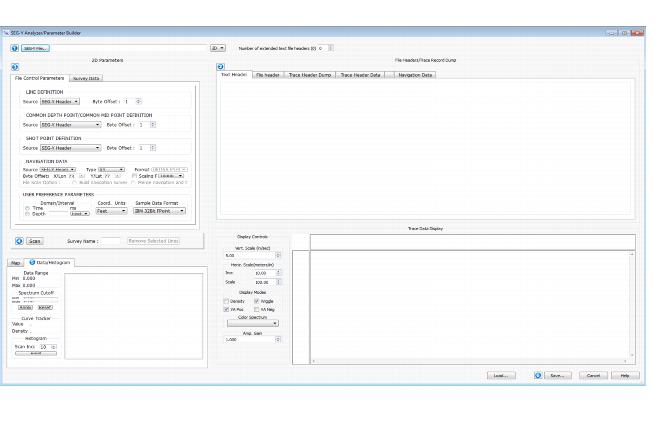Click the icon on Data/Histogram tab
This screenshot has height=427, width=655.
point(32,262)
